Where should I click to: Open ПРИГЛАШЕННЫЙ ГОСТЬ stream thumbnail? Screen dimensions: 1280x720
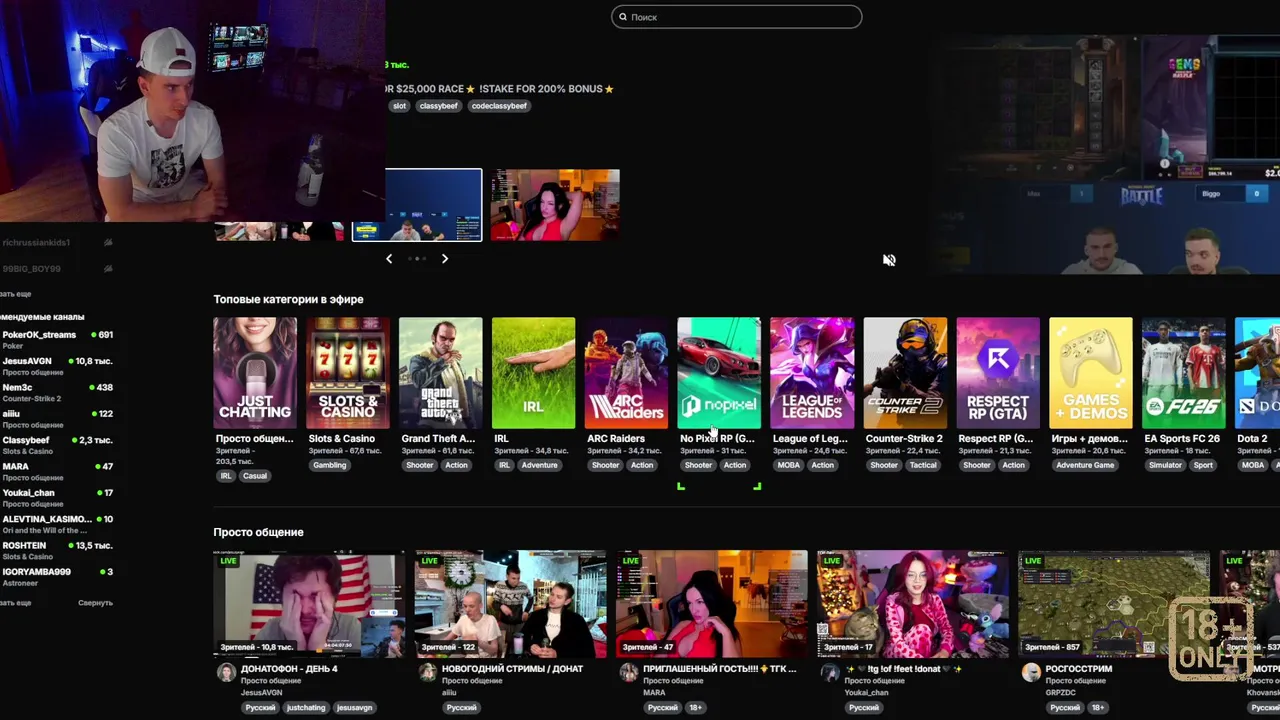tap(711, 604)
